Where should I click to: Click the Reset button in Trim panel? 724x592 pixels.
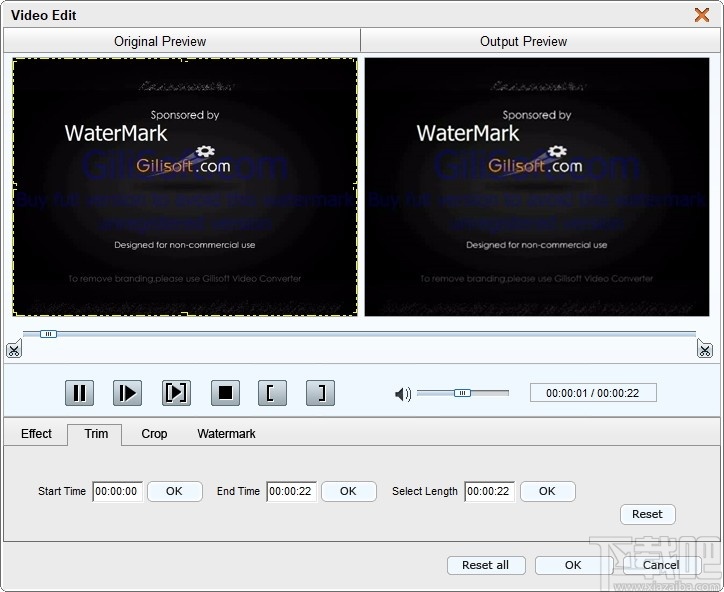647,514
